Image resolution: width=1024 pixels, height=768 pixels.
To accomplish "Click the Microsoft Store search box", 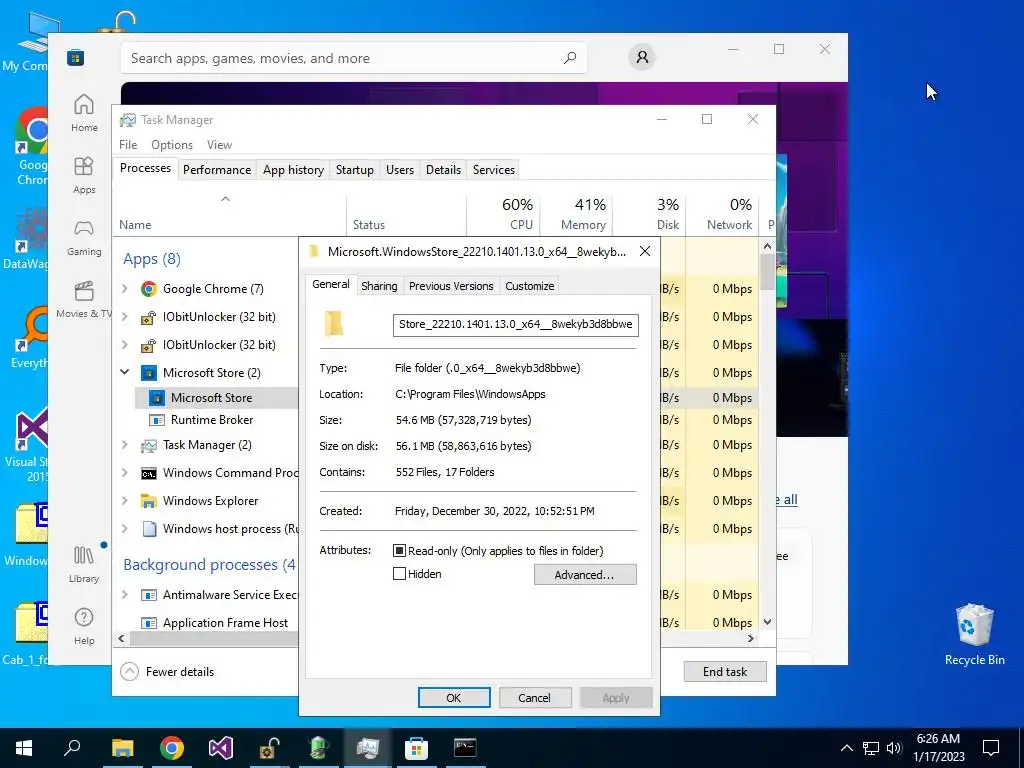I will pyautogui.click(x=353, y=58).
